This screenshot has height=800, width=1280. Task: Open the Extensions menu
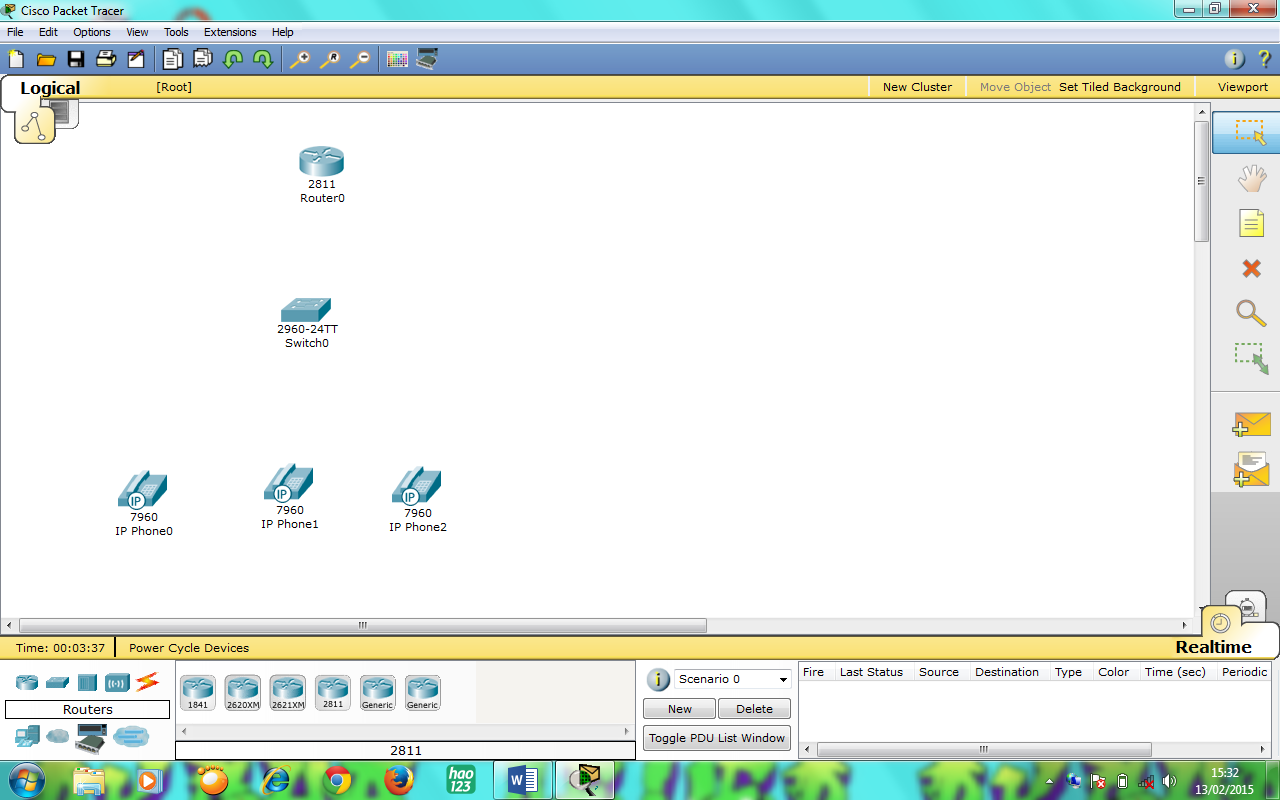click(229, 32)
